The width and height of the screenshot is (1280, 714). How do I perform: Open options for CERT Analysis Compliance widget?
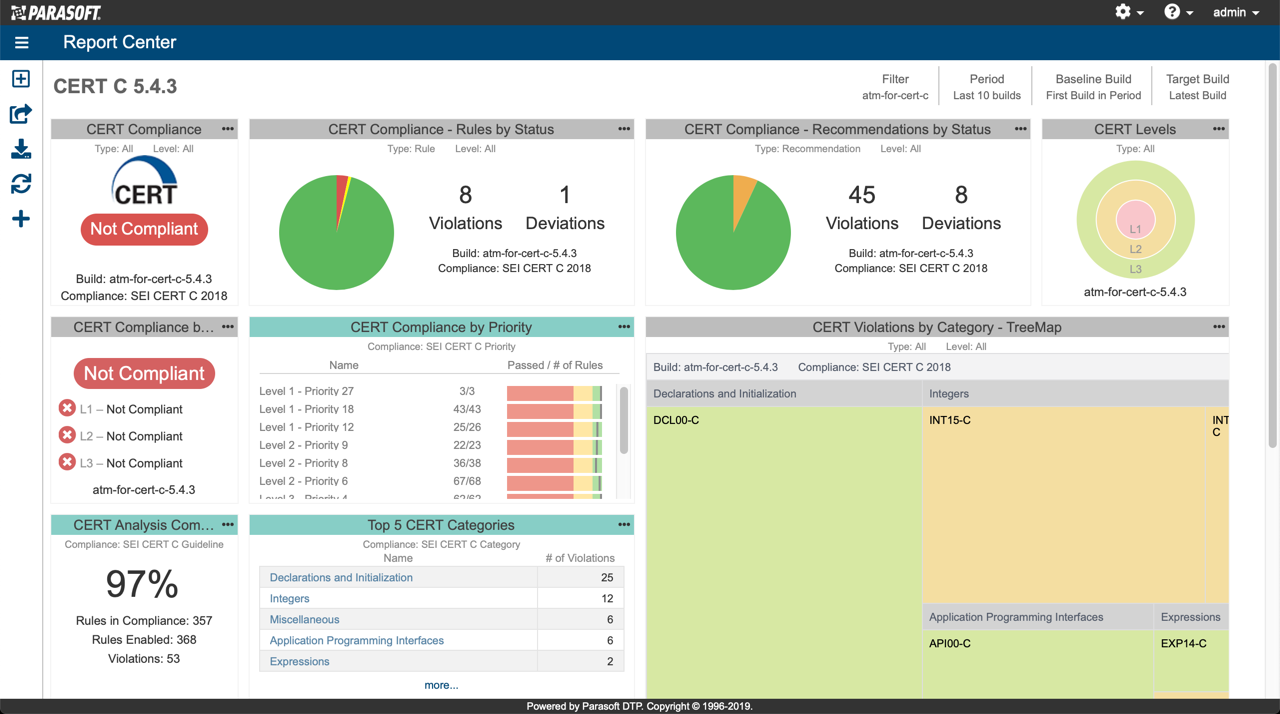pos(228,525)
